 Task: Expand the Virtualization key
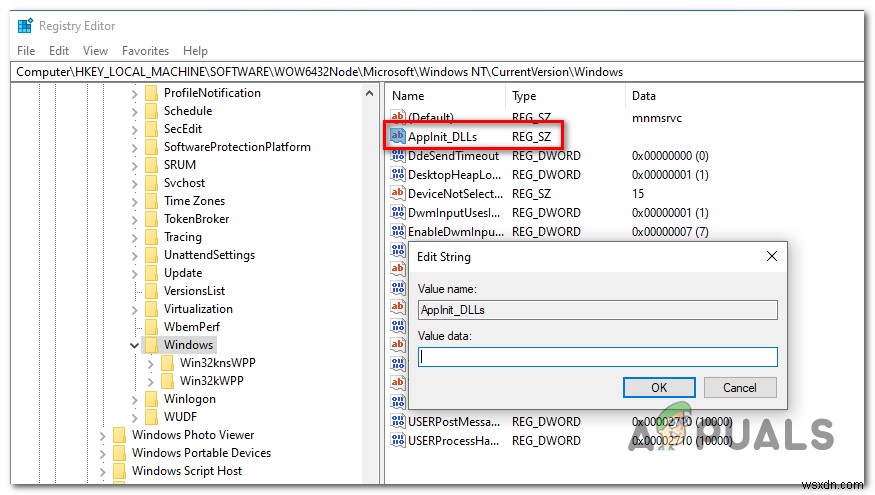[x=134, y=310]
